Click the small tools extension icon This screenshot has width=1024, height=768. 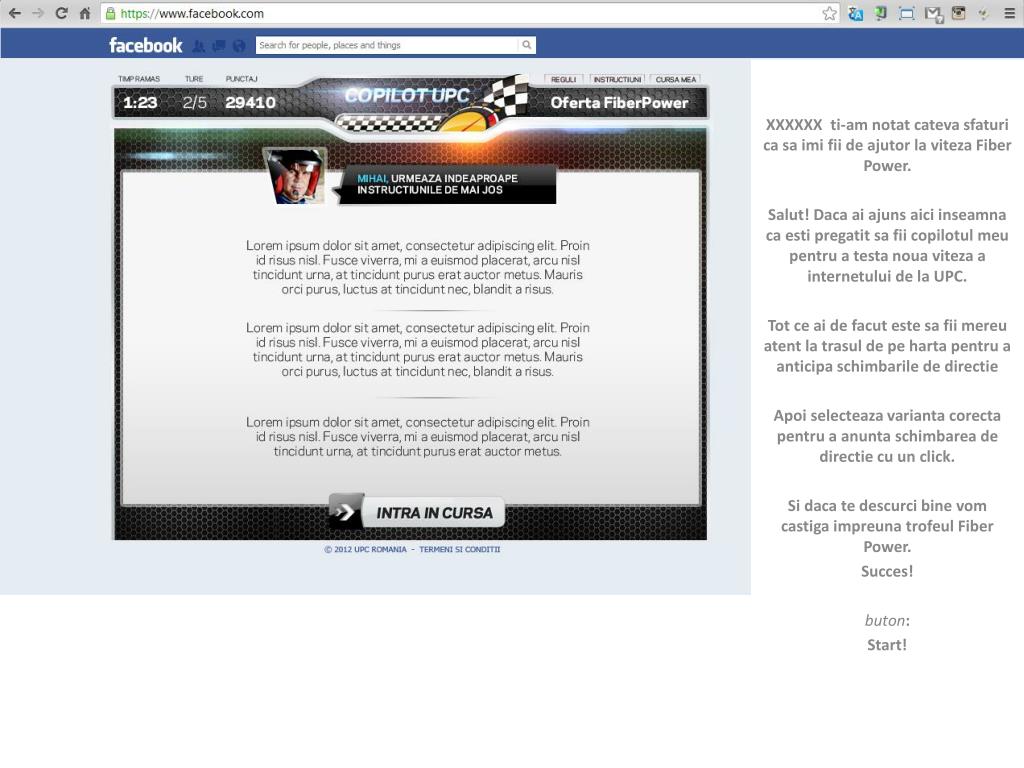pyautogui.click(x=984, y=14)
